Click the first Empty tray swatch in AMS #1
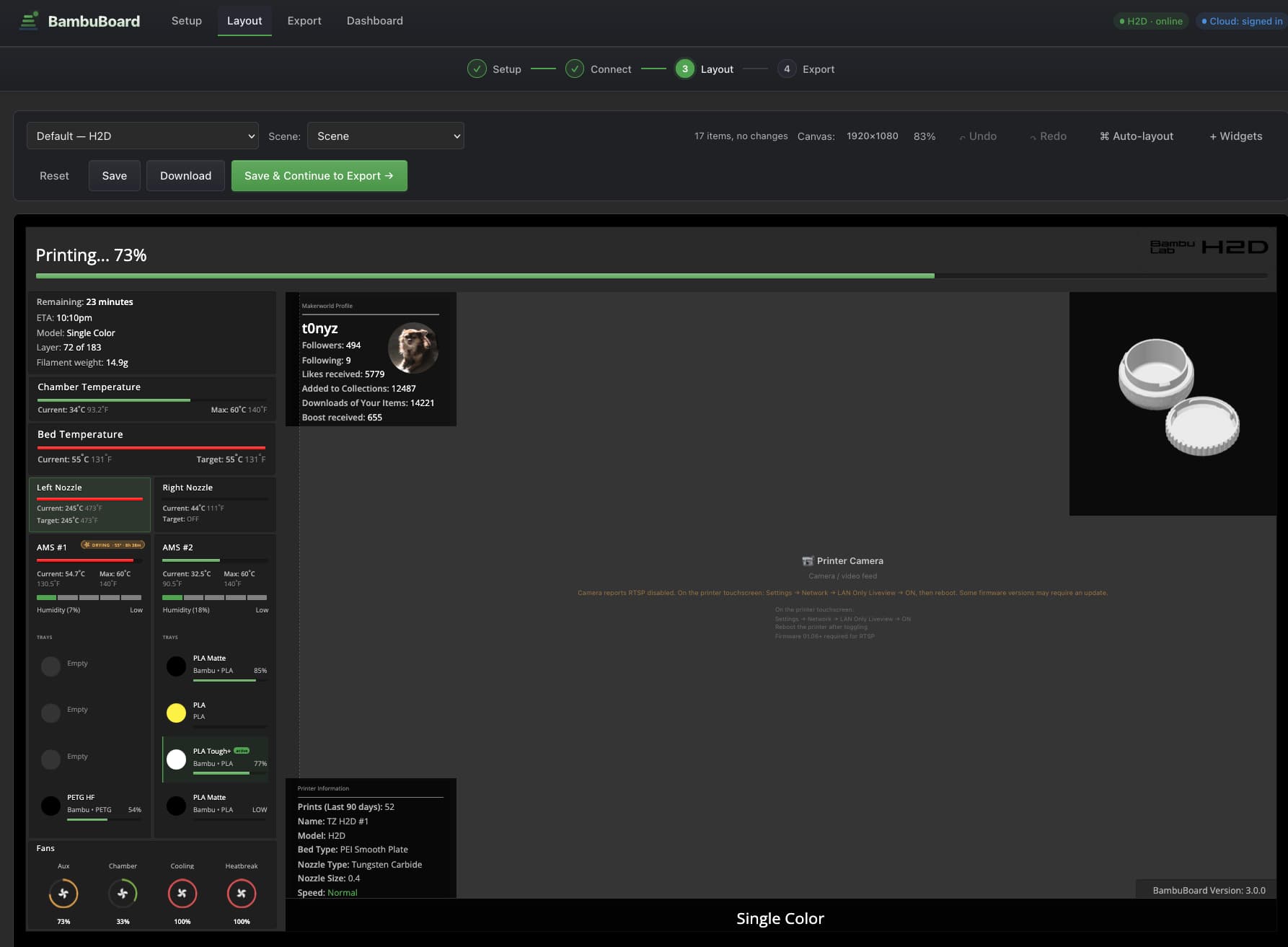Screen dimensions: 1288x947 (50, 666)
